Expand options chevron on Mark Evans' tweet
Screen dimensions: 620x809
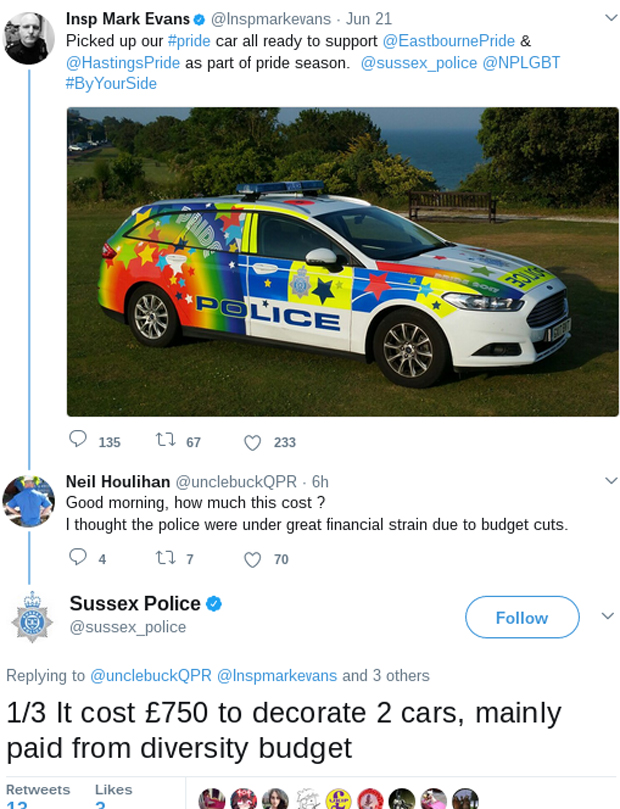click(x=611, y=18)
